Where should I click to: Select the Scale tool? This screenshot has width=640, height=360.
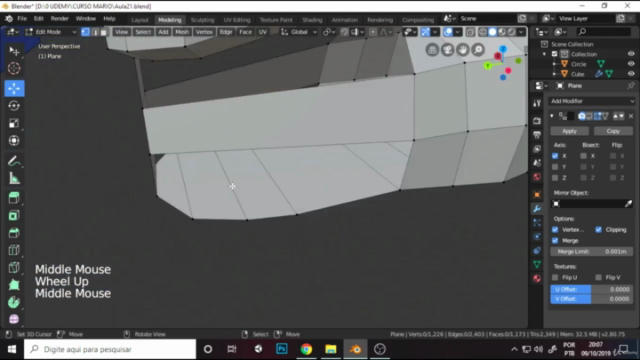tap(14, 123)
